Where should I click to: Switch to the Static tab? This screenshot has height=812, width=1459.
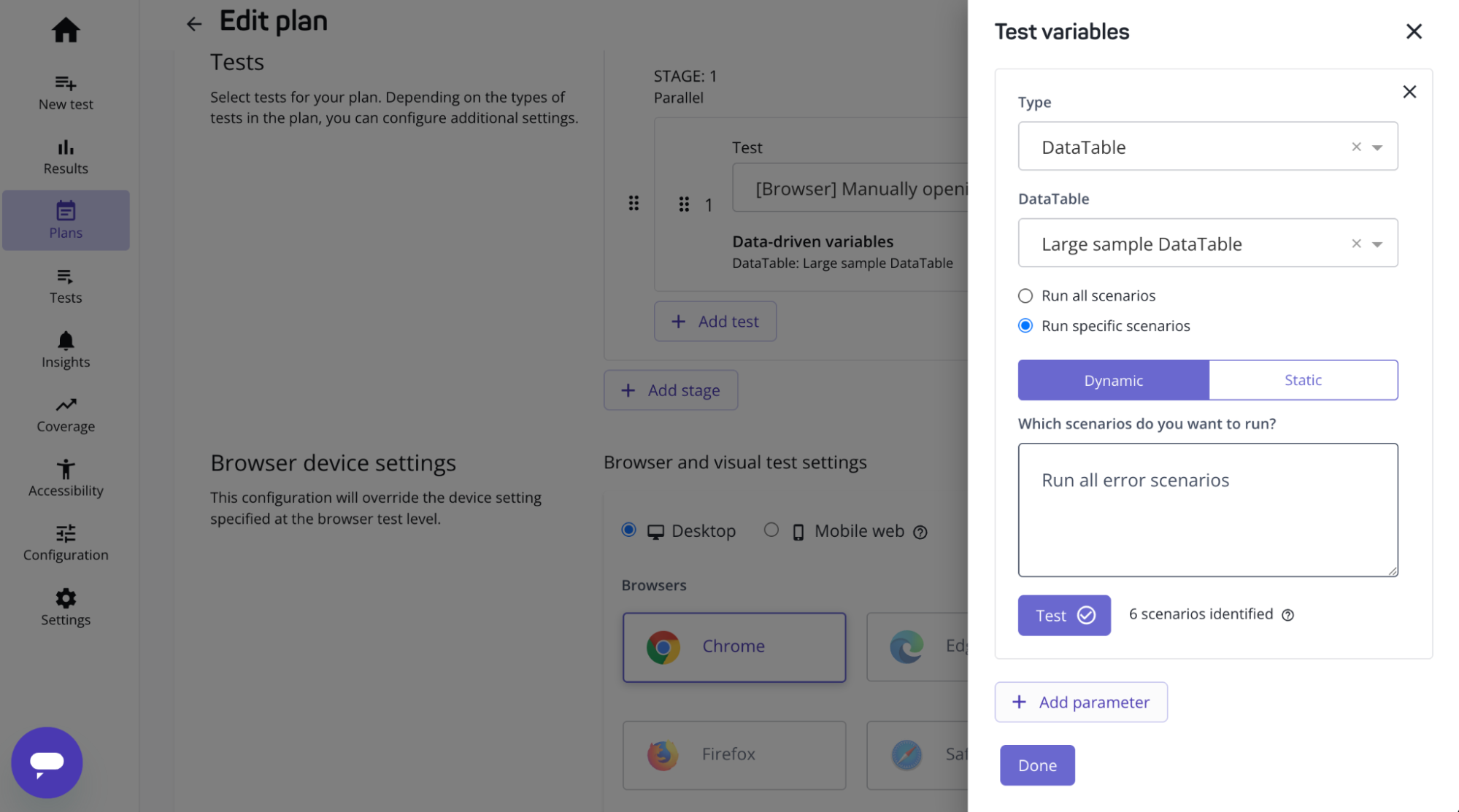[x=1303, y=379]
